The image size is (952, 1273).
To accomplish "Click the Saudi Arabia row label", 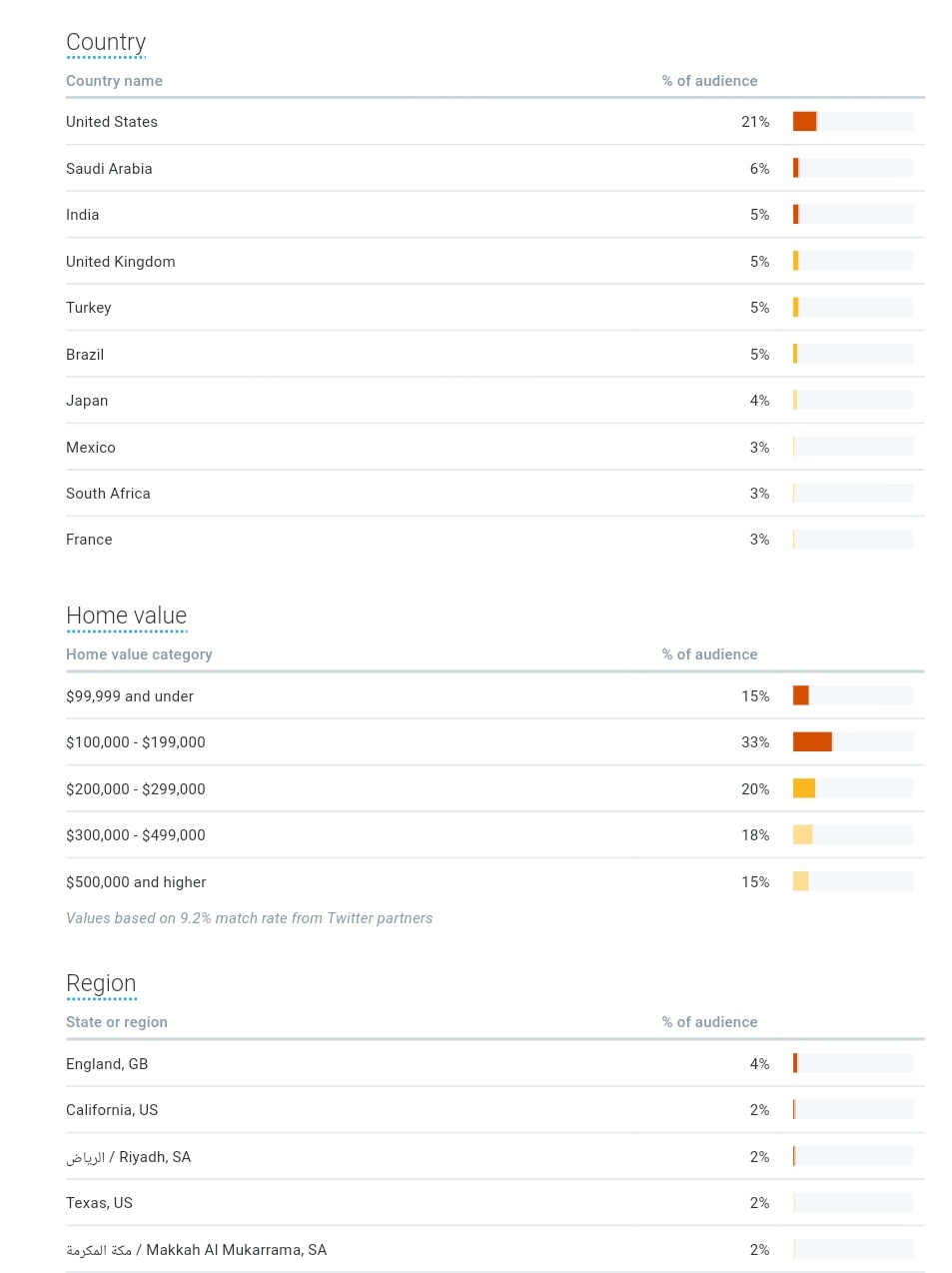I will (x=109, y=169).
